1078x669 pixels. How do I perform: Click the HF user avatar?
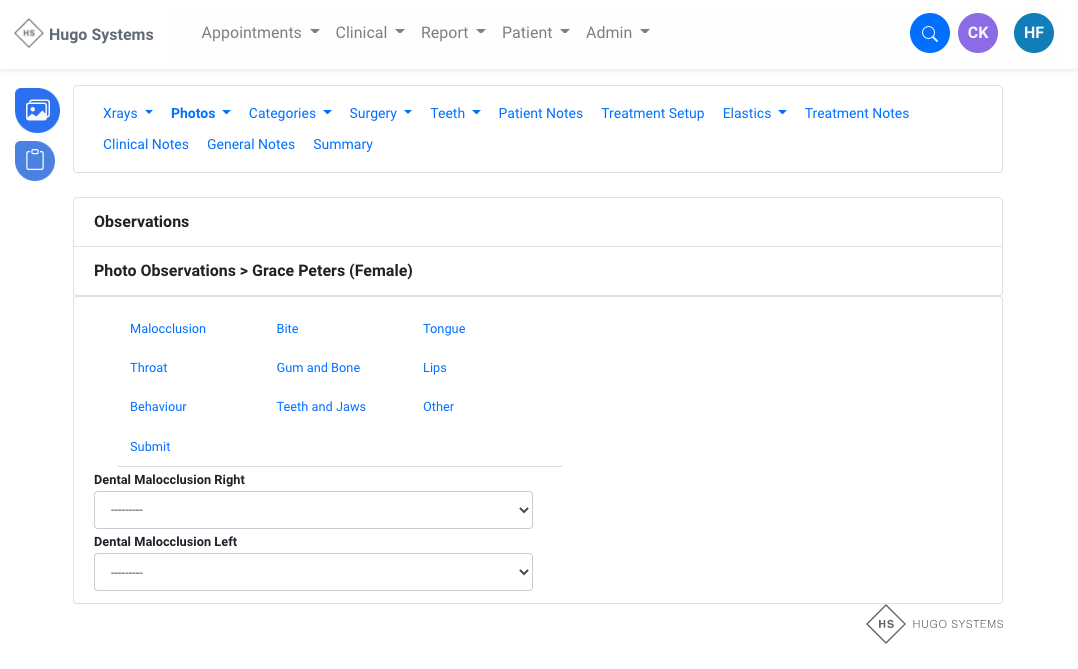pos(1033,33)
